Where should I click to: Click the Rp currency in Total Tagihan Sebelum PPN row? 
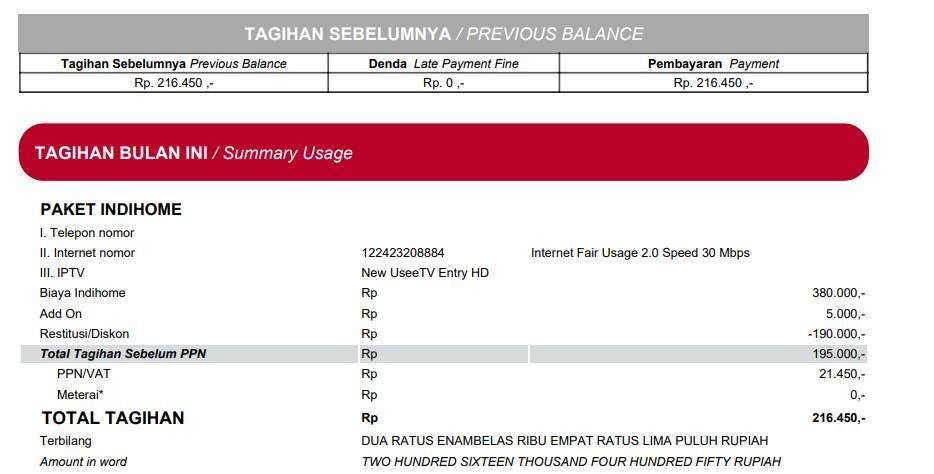coord(369,354)
